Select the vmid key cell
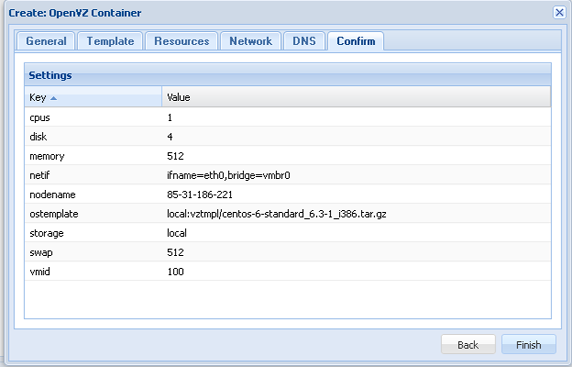Screen dimensions: 572x367 coord(93,272)
